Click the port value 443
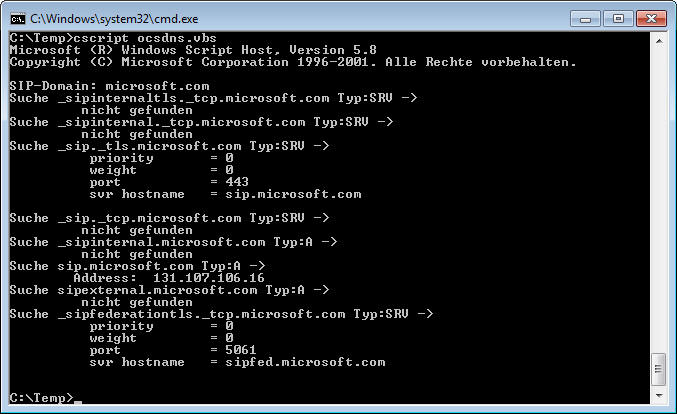 tap(237, 182)
